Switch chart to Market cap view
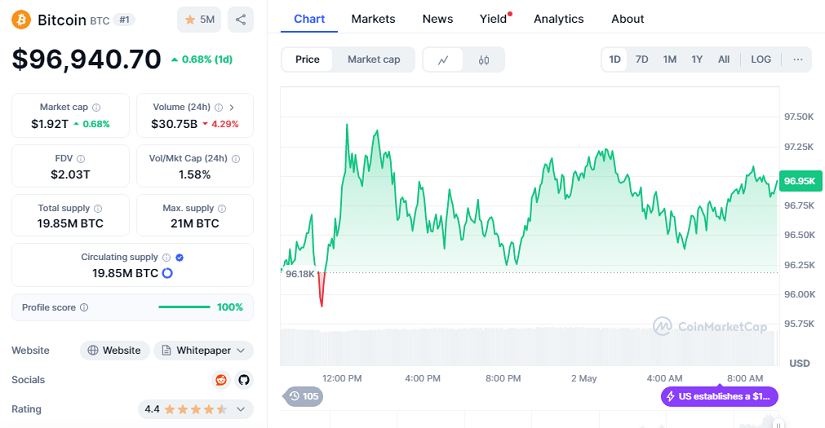Screen dimensions: 825x428 point(373,60)
